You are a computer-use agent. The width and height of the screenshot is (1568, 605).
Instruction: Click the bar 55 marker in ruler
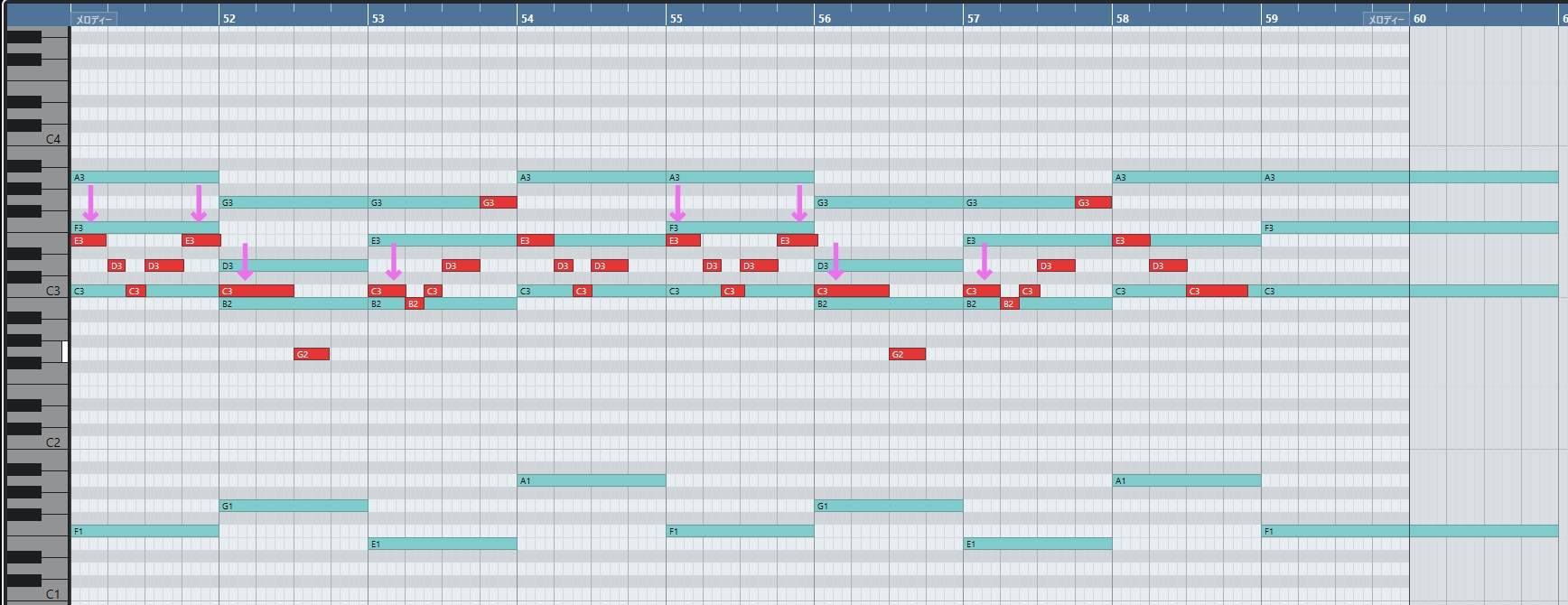pyautogui.click(x=677, y=18)
